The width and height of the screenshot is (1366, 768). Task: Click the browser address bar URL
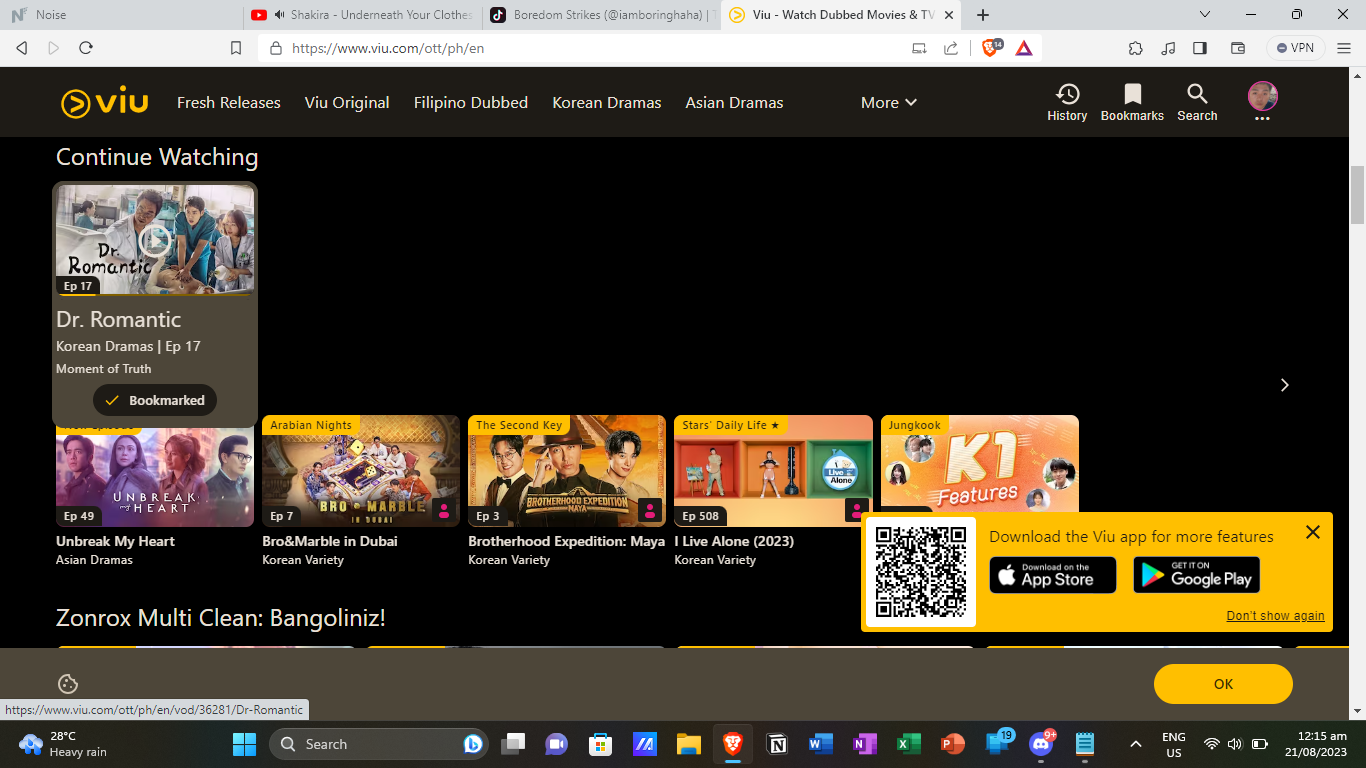(388, 48)
